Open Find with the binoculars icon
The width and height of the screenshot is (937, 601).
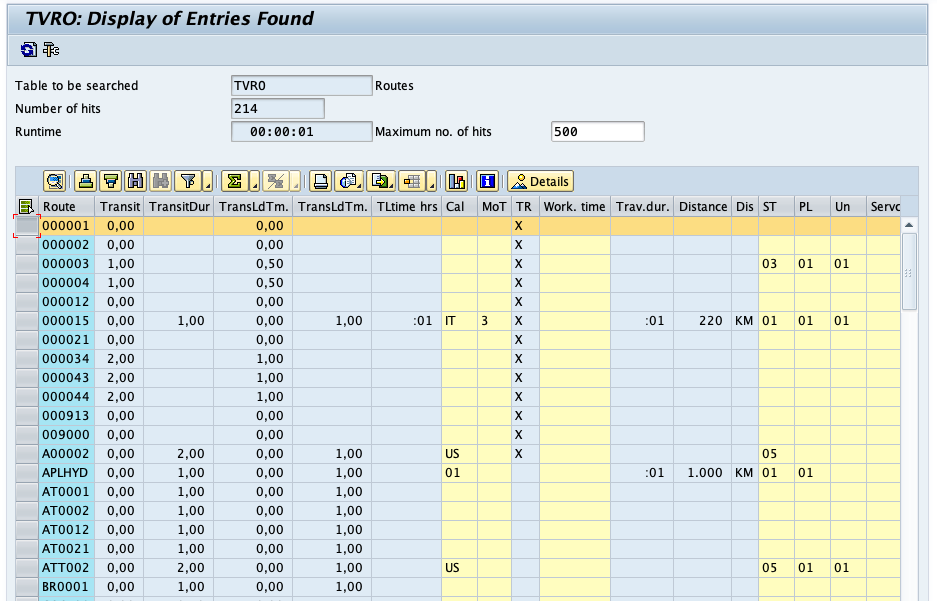(136, 181)
